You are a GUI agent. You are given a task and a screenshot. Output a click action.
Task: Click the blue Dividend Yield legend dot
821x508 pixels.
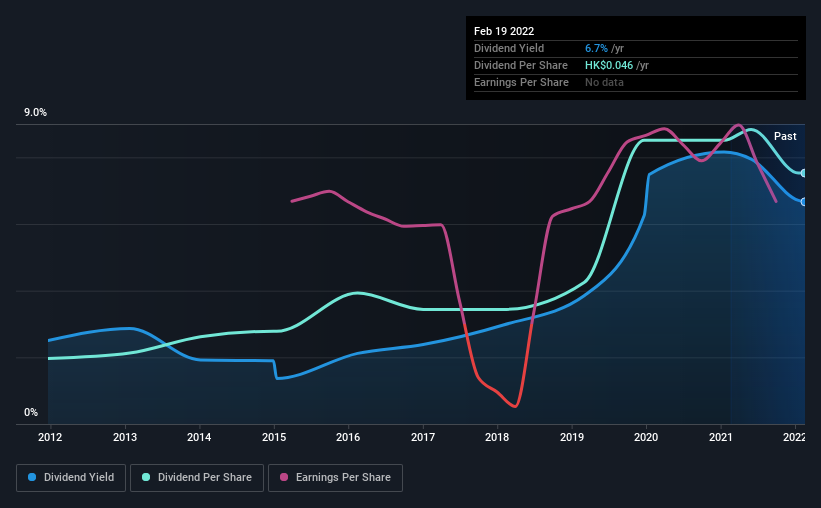32,477
